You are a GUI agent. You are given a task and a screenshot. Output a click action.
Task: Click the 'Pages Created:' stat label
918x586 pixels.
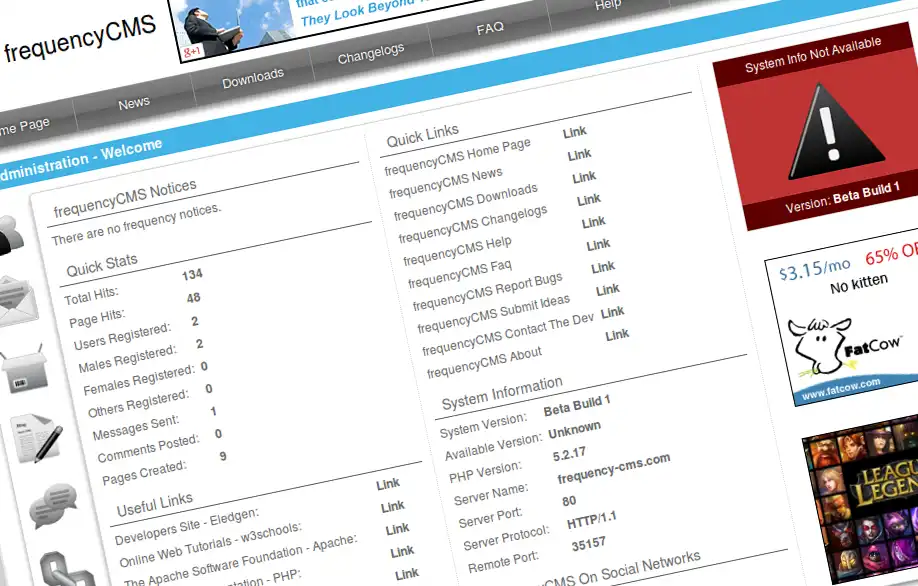144,473
